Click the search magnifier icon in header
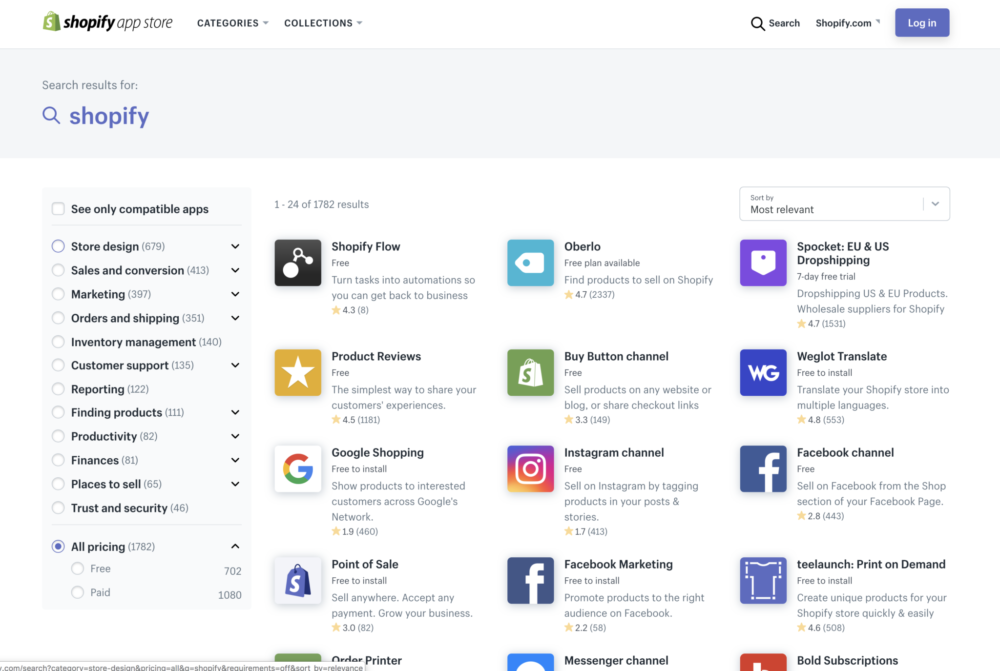 pyautogui.click(x=758, y=23)
